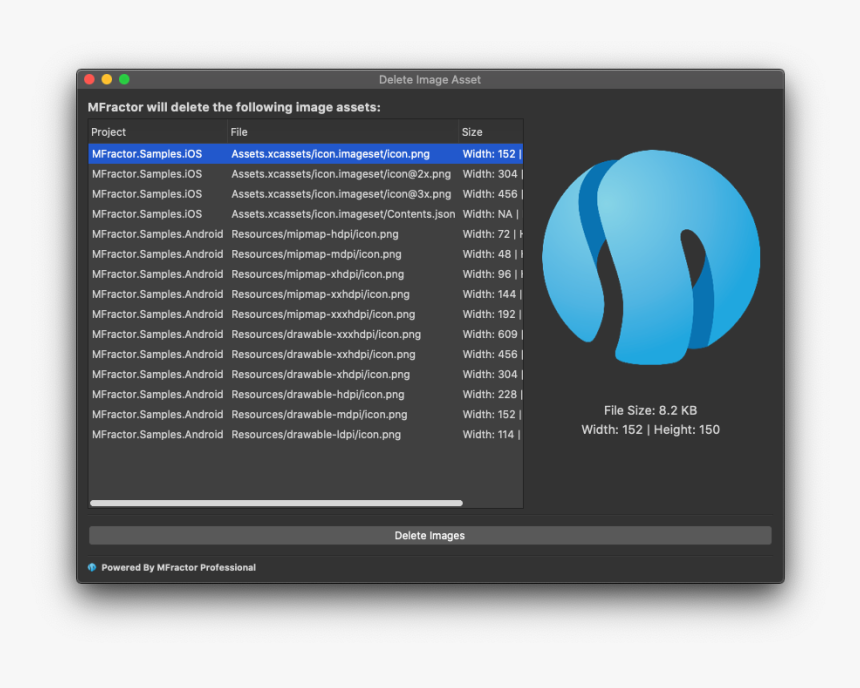Select Resources/mipmap-xxxhdpi/icon.png row

305,314
